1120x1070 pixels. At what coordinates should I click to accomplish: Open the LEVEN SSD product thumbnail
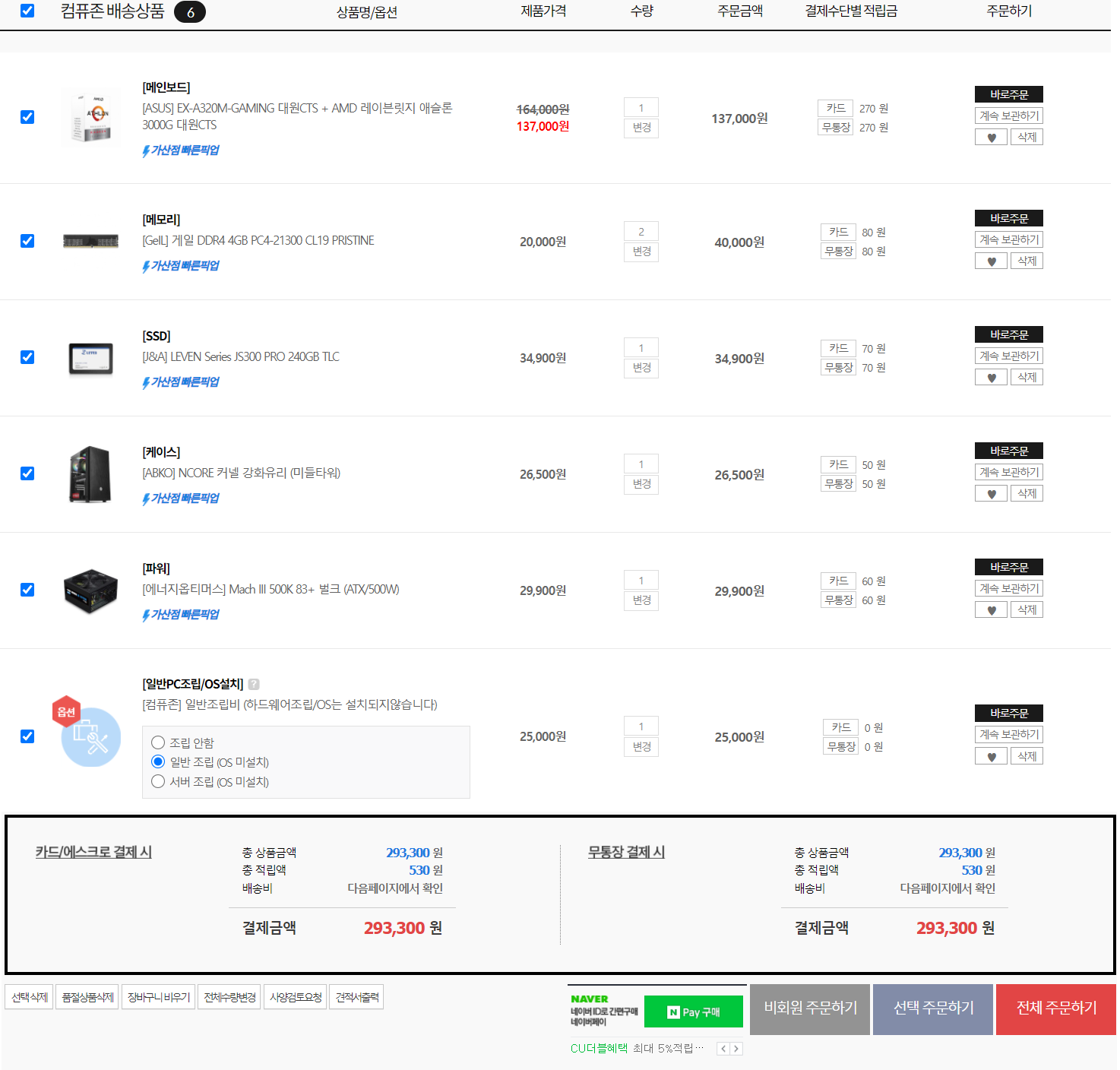tap(90, 358)
